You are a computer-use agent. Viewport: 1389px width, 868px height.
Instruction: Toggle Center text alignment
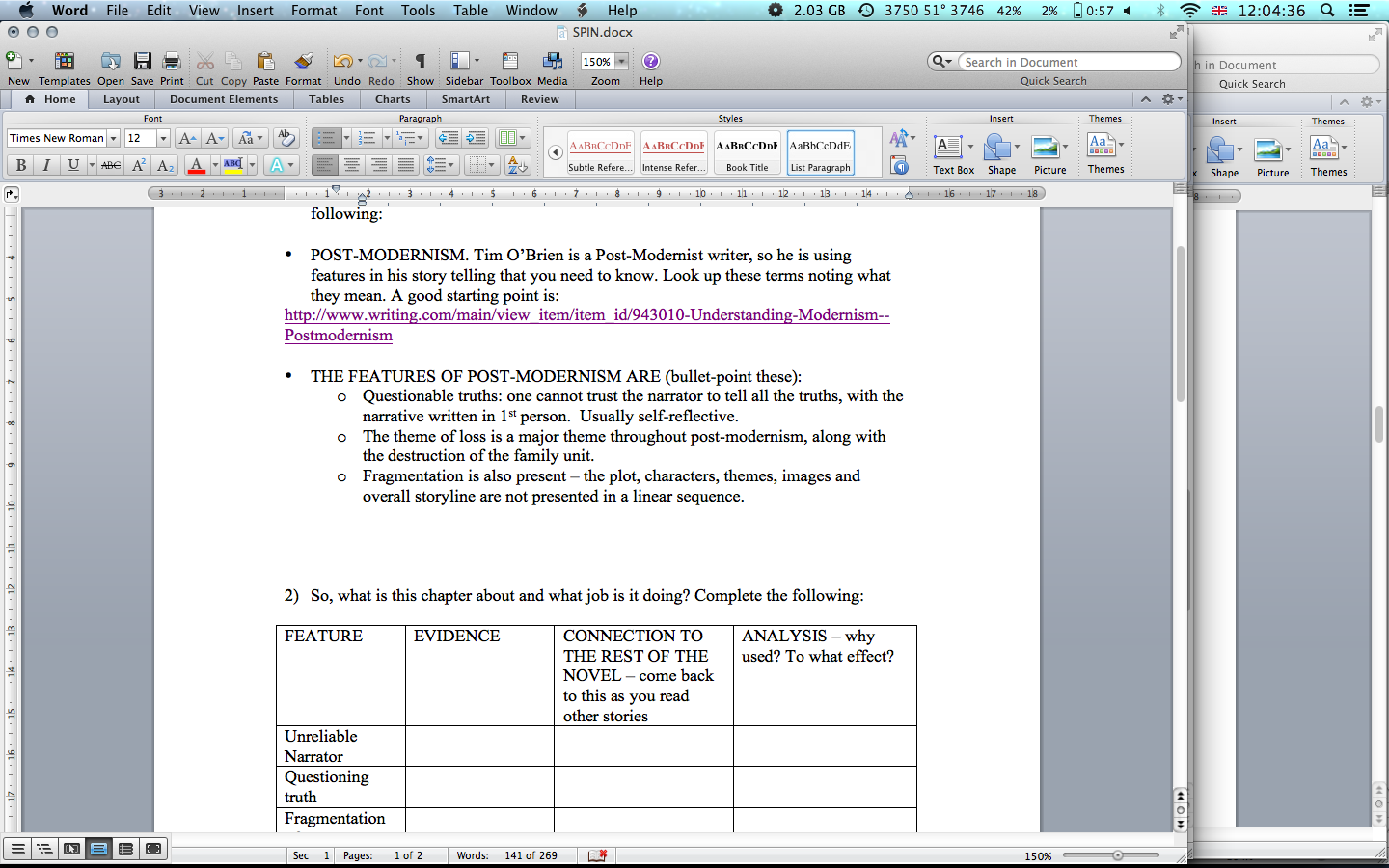352,165
